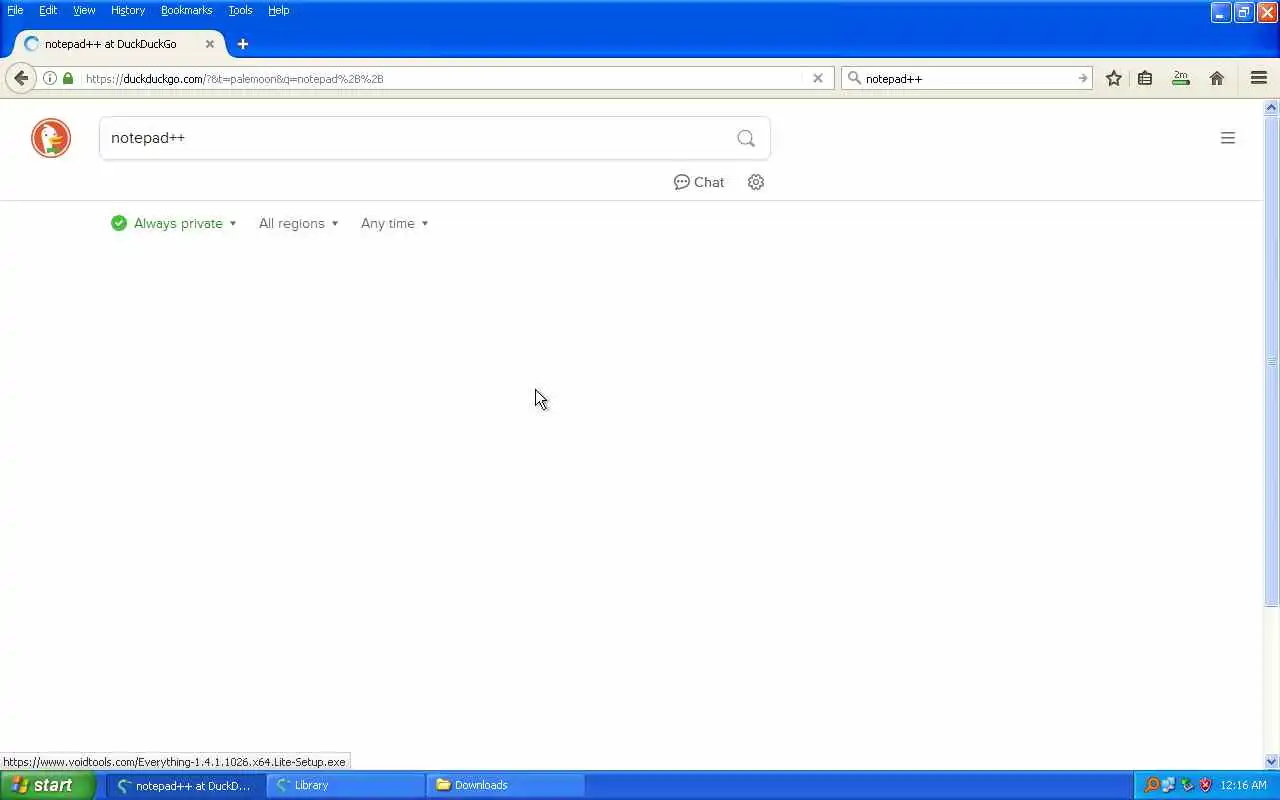Click the red security shield tray icon

coord(1205,785)
